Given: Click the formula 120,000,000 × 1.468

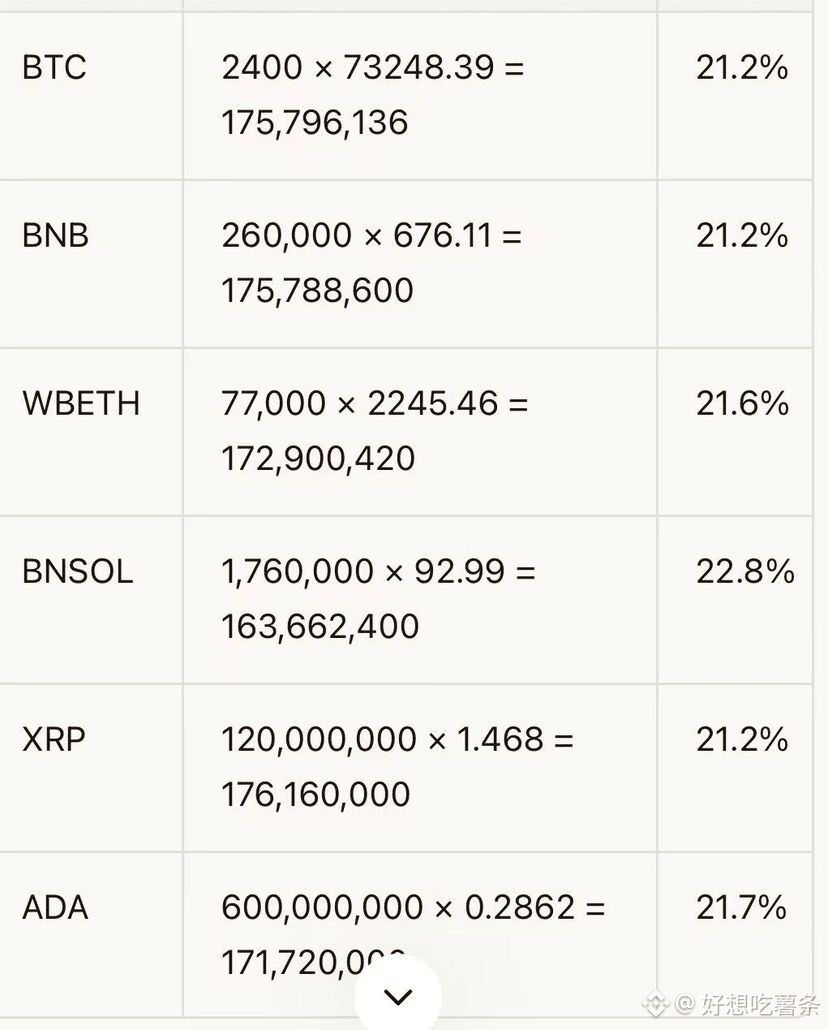Looking at the screenshot, I should tap(382, 740).
